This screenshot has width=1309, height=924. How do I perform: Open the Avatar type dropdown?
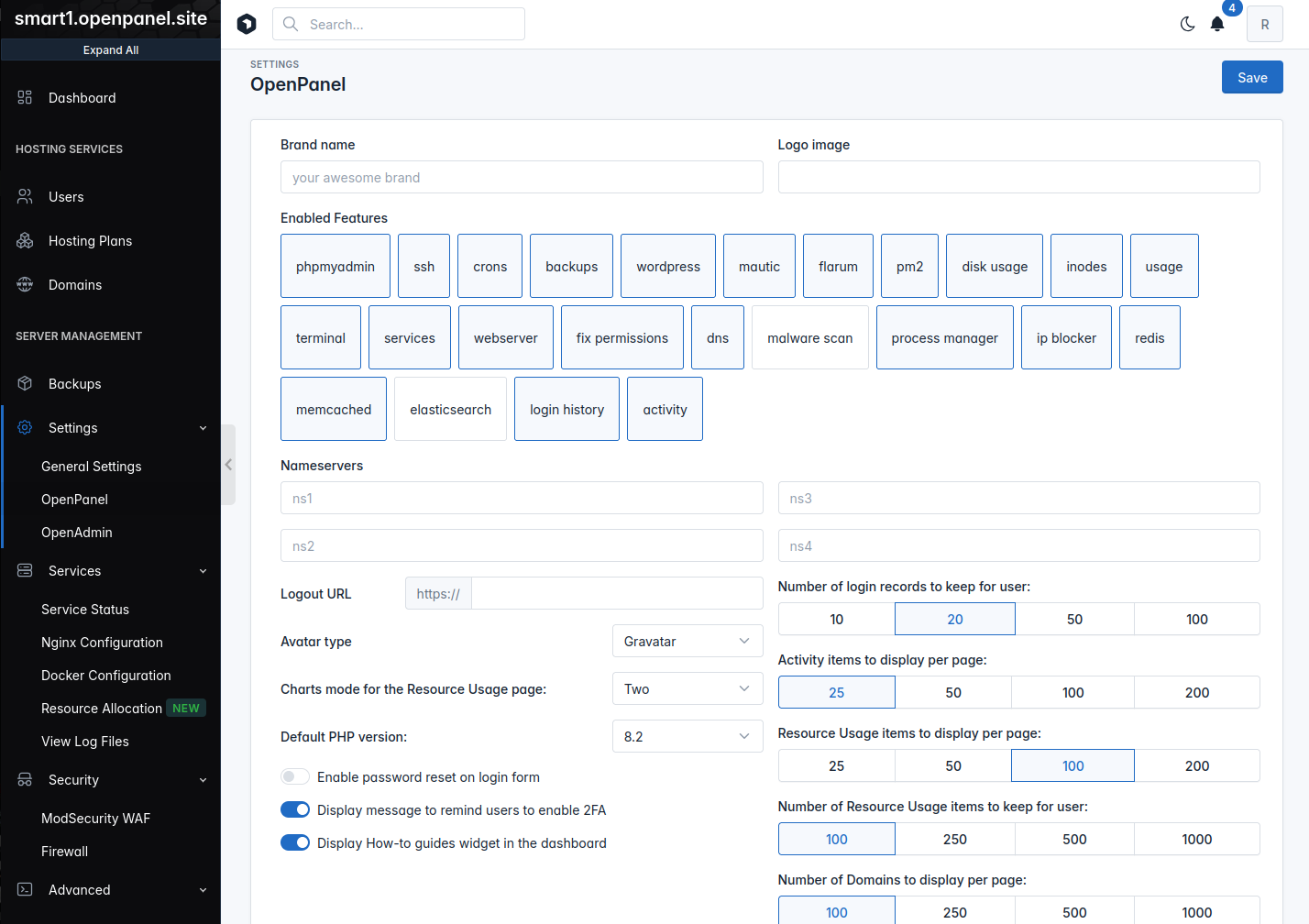687,642
